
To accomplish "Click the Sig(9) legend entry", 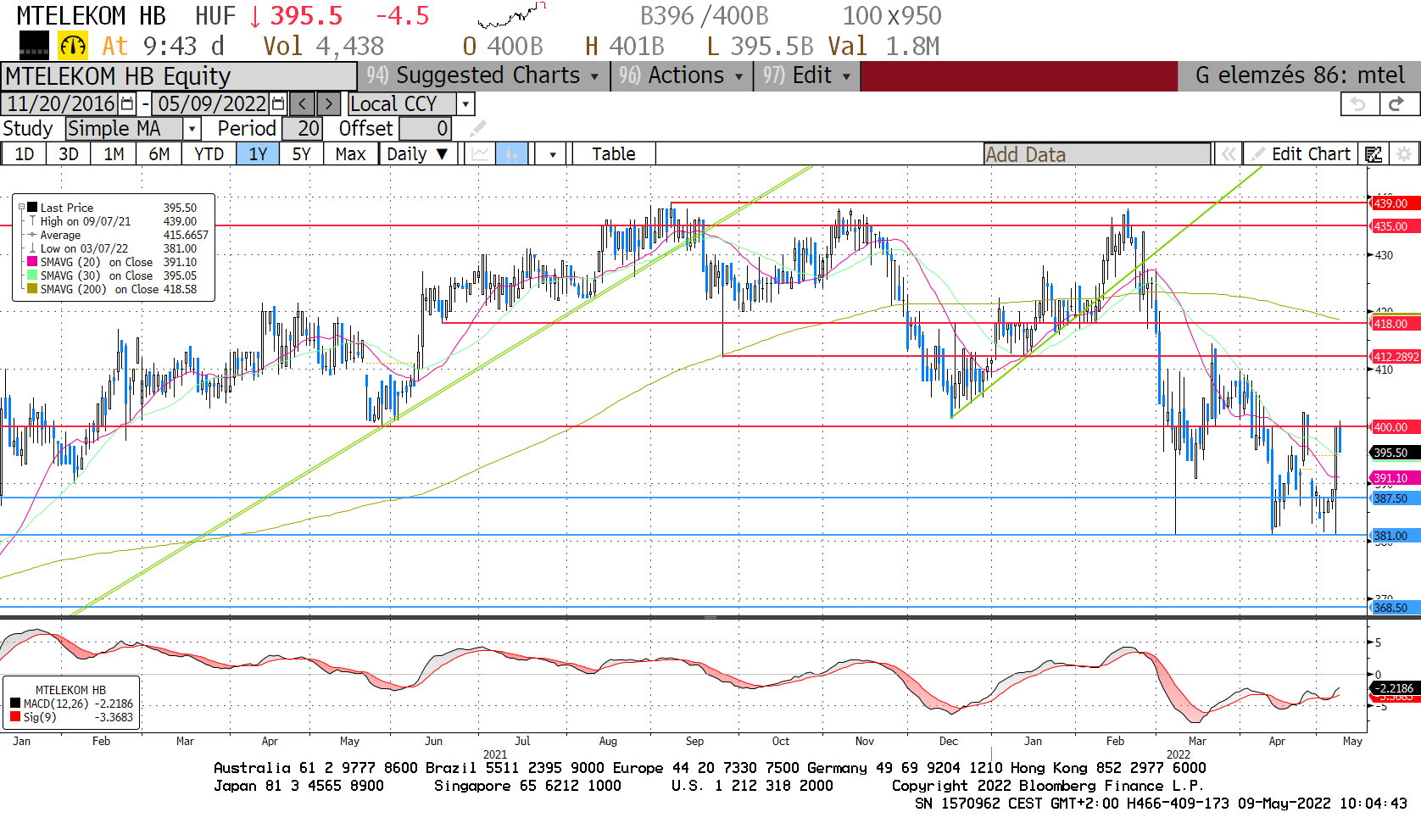I will click(x=71, y=717).
